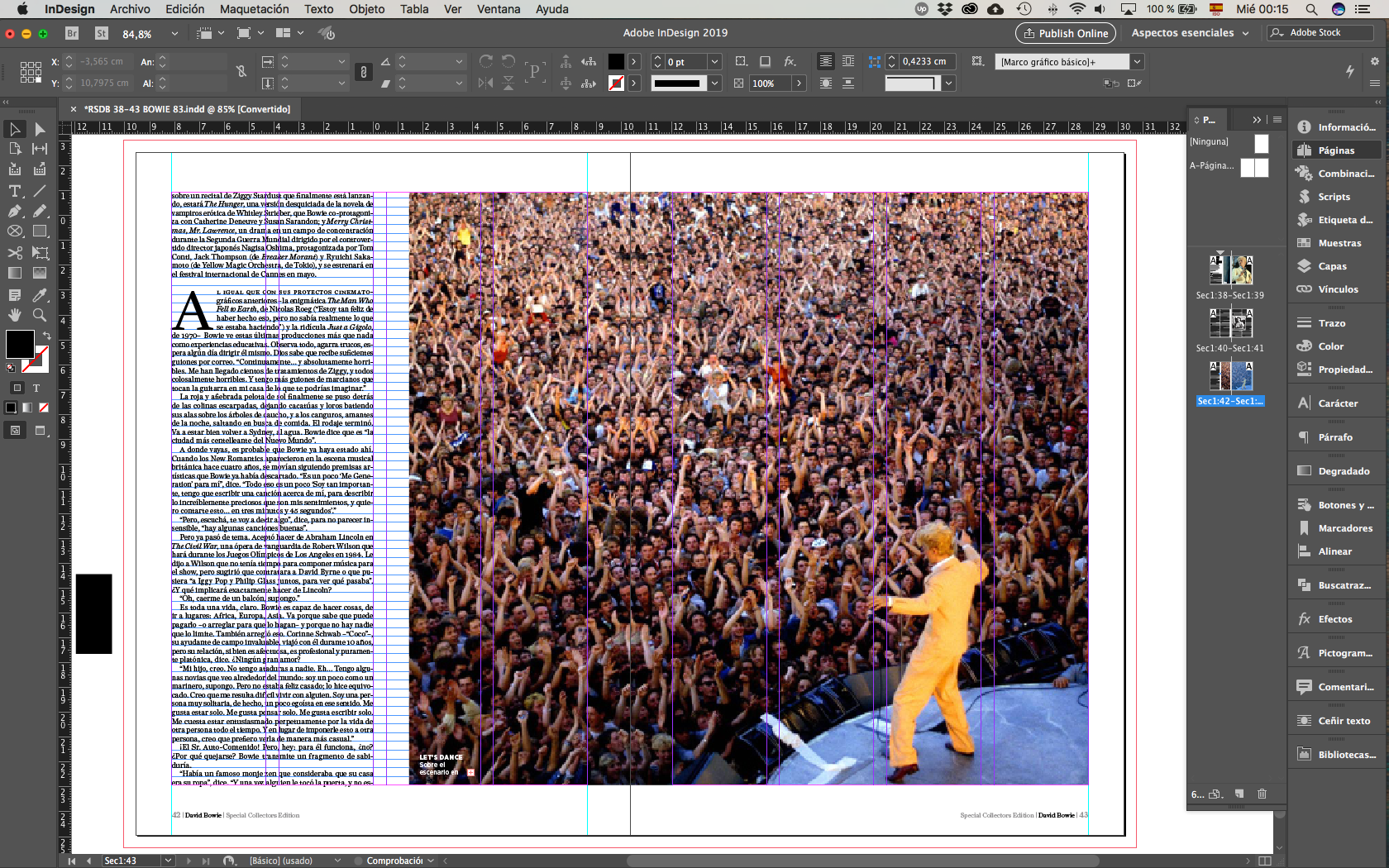This screenshot has height=868, width=1389.
Task: Click the large black Fill swatch in toolbox
Action: (20, 344)
